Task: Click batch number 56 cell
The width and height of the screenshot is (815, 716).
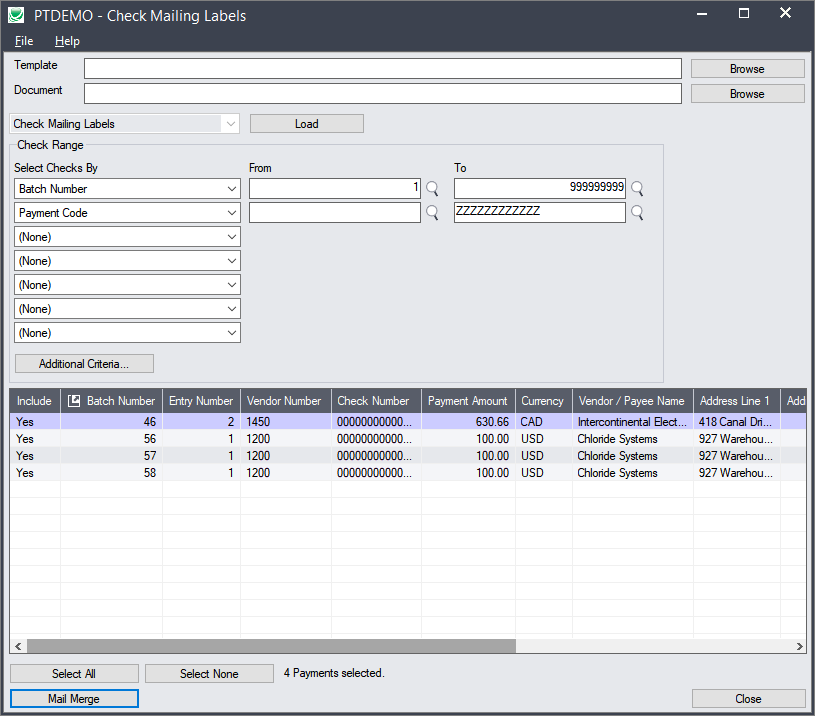Action: pos(111,439)
